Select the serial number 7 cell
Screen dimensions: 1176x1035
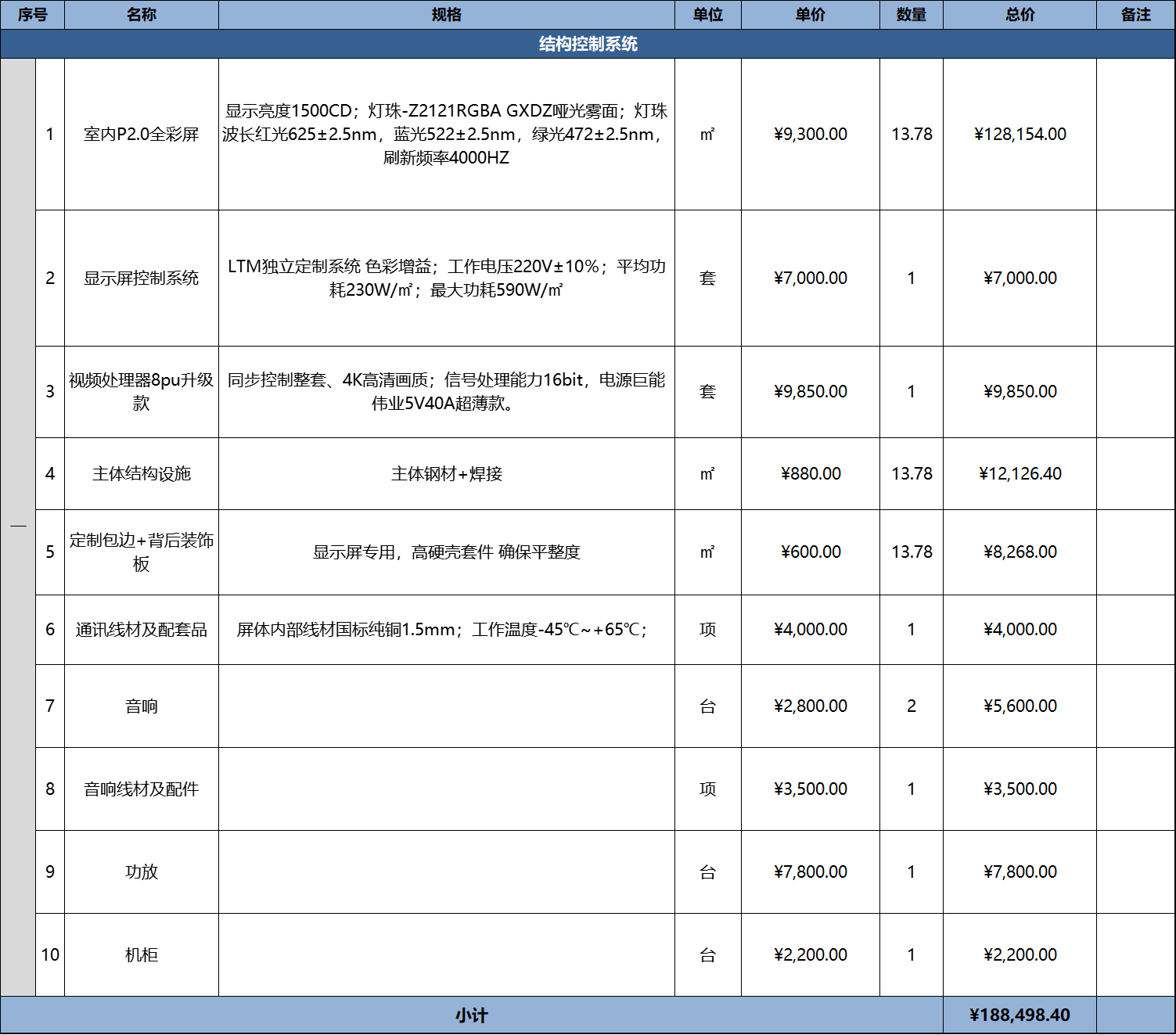point(50,706)
